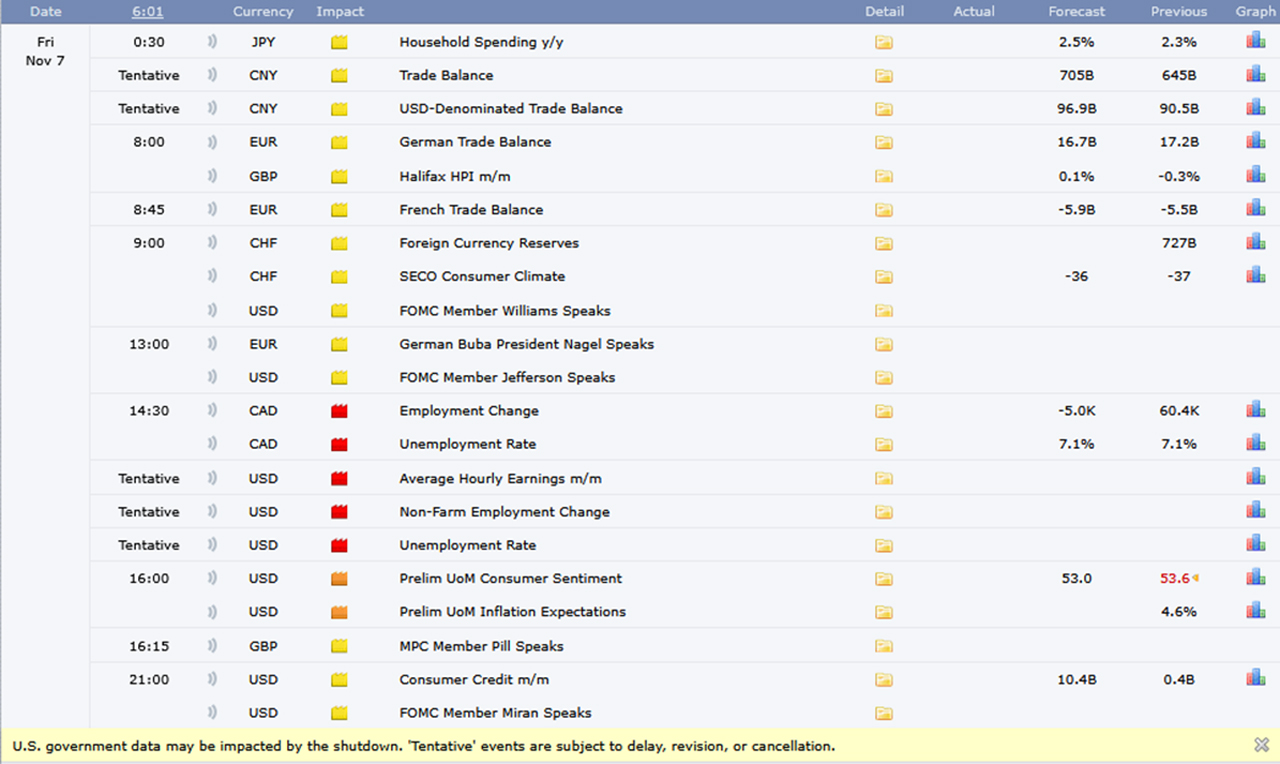The image size is (1280, 764).
Task: Click the orange impact icon for Prelim UoM Consumer Sentiment
Action: pyautogui.click(x=339, y=578)
